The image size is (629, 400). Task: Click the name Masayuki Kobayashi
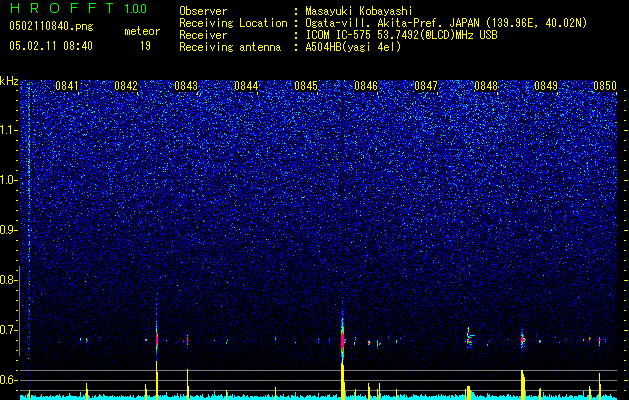click(359, 11)
